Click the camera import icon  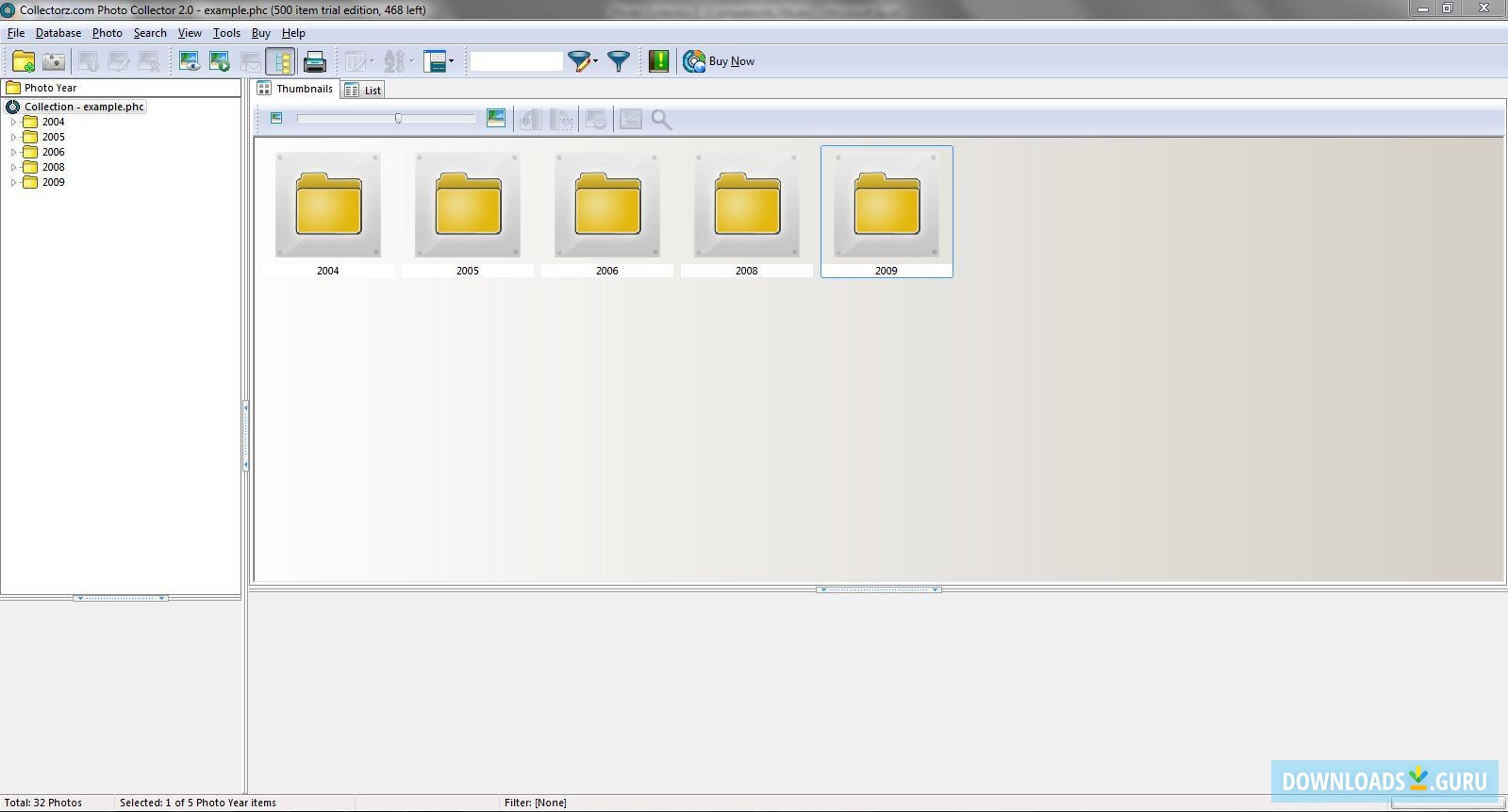point(54,62)
